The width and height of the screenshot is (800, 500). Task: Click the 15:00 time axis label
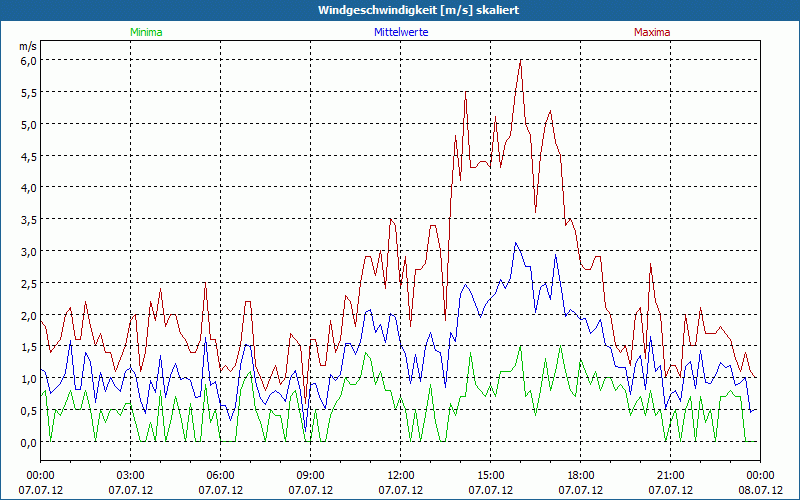[x=491, y=476]
